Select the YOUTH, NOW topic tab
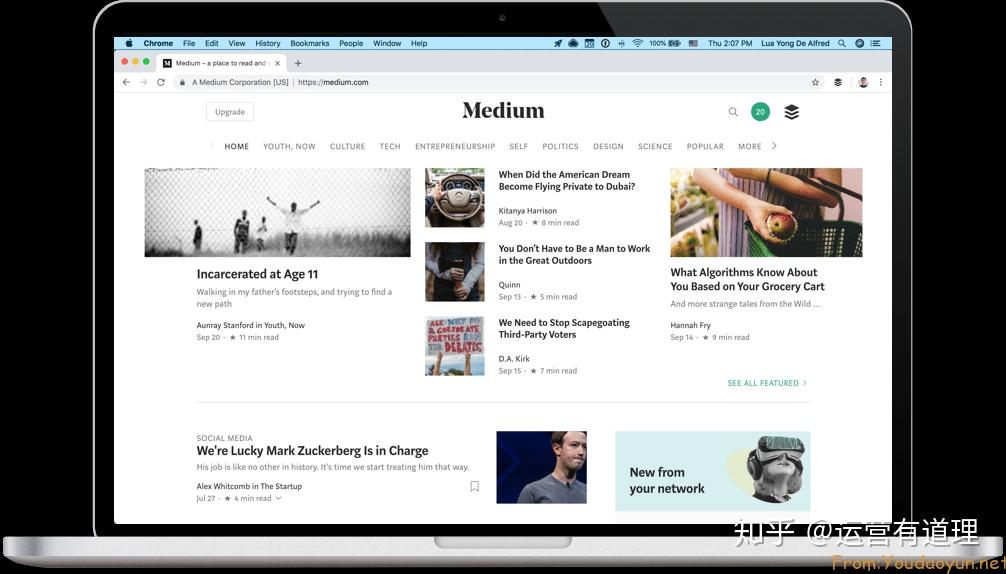The width and height of the screenshot is (1006, 574). (x=289, y=146)
